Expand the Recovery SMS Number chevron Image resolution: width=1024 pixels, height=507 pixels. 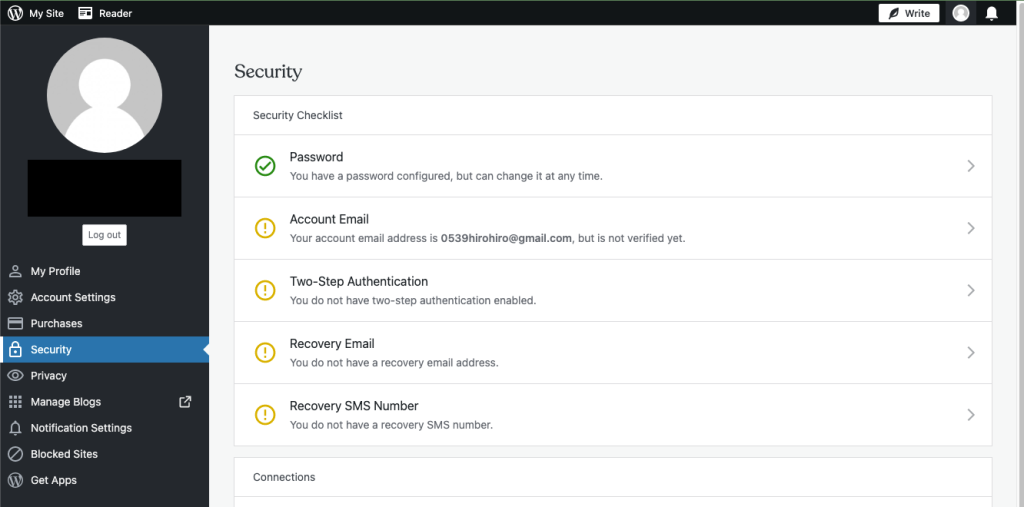click(971, 415)
